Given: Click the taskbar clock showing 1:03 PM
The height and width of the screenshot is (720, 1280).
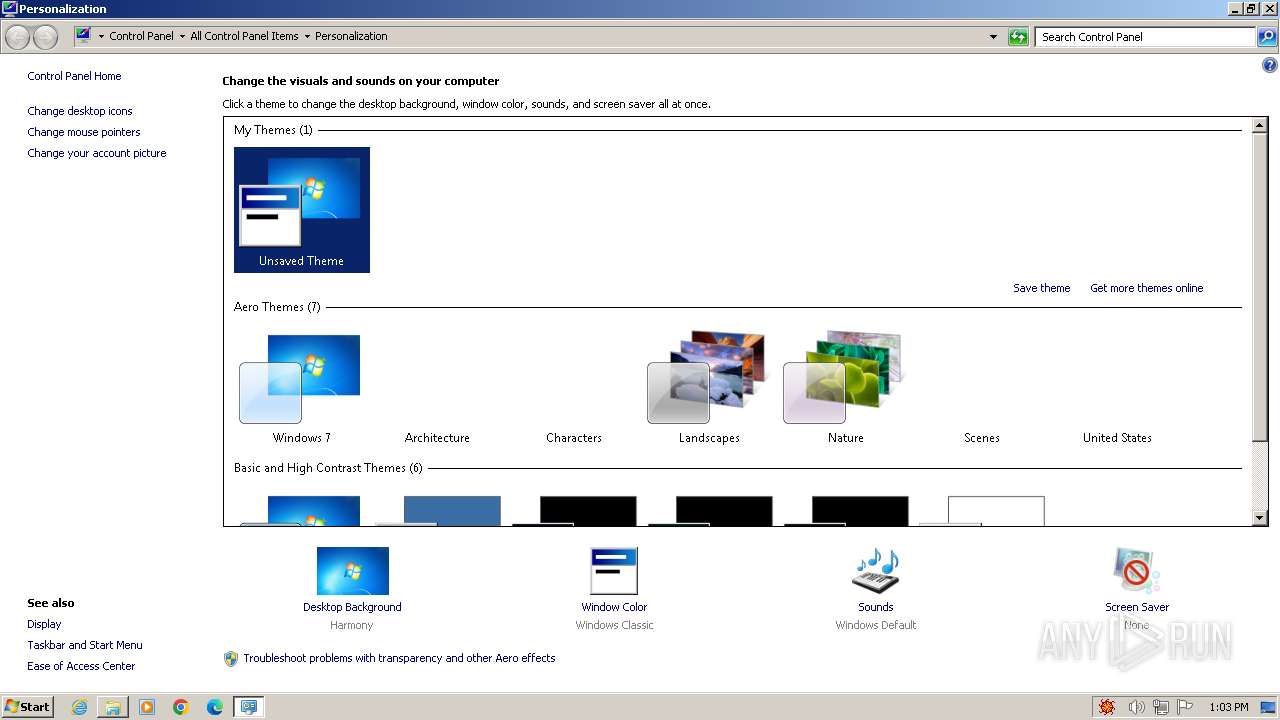Looking at the screenshot, I should [x=1228, y=707].
